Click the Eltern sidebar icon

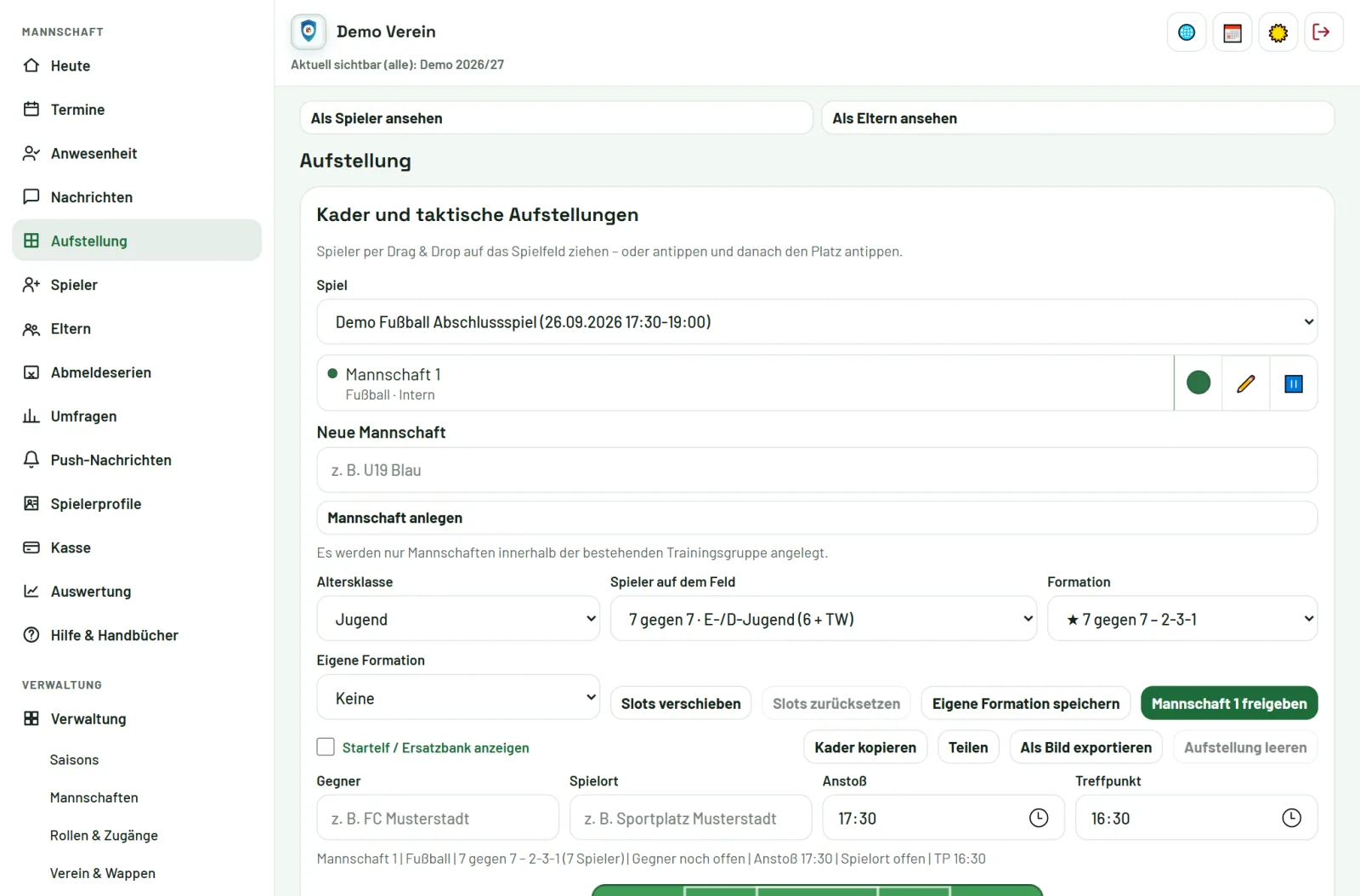pos(31,329)
